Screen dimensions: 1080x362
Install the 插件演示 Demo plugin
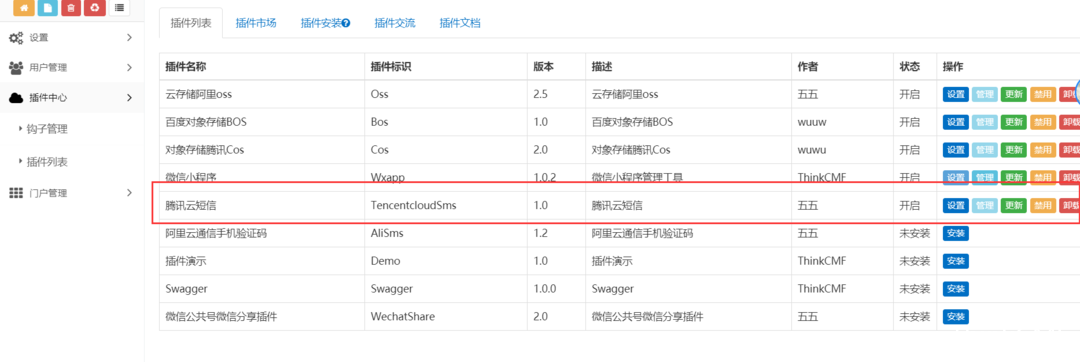(x=956, y=261)
